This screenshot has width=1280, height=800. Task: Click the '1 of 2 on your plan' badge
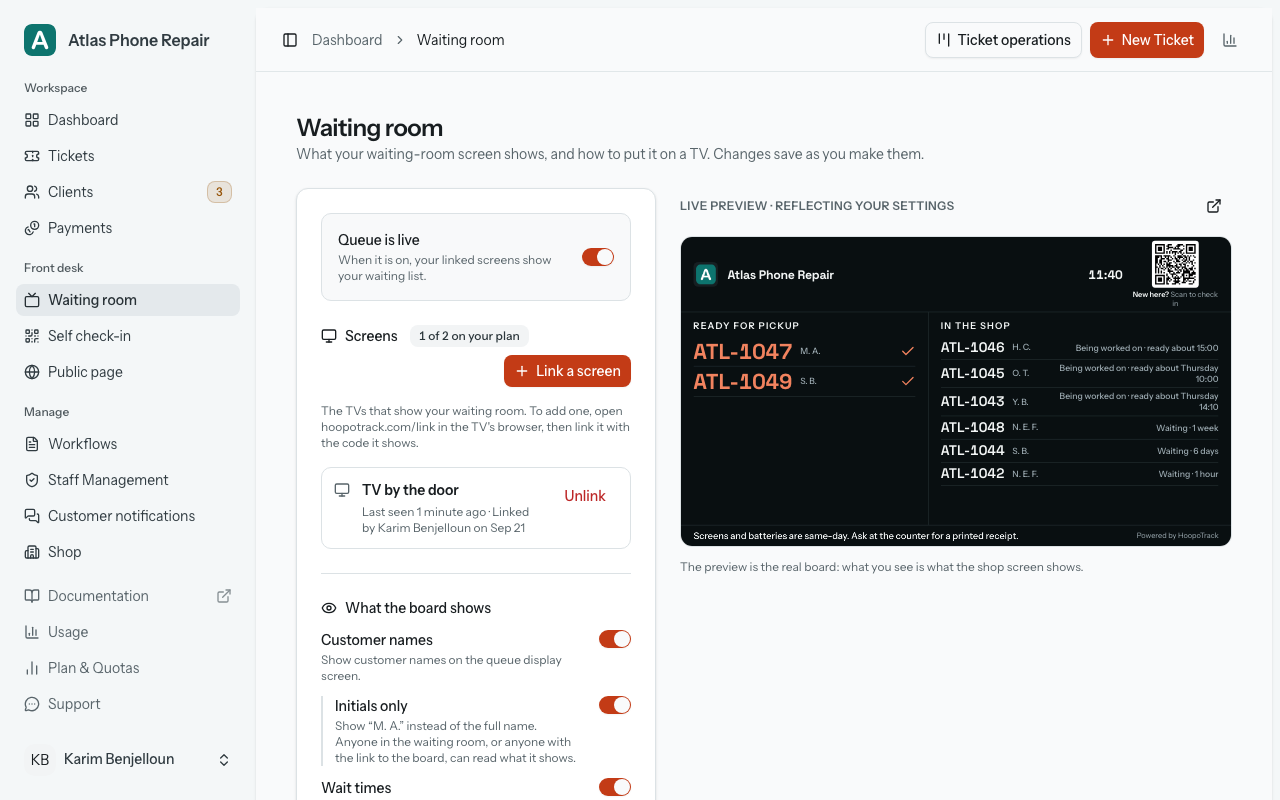tap(469, 336)
